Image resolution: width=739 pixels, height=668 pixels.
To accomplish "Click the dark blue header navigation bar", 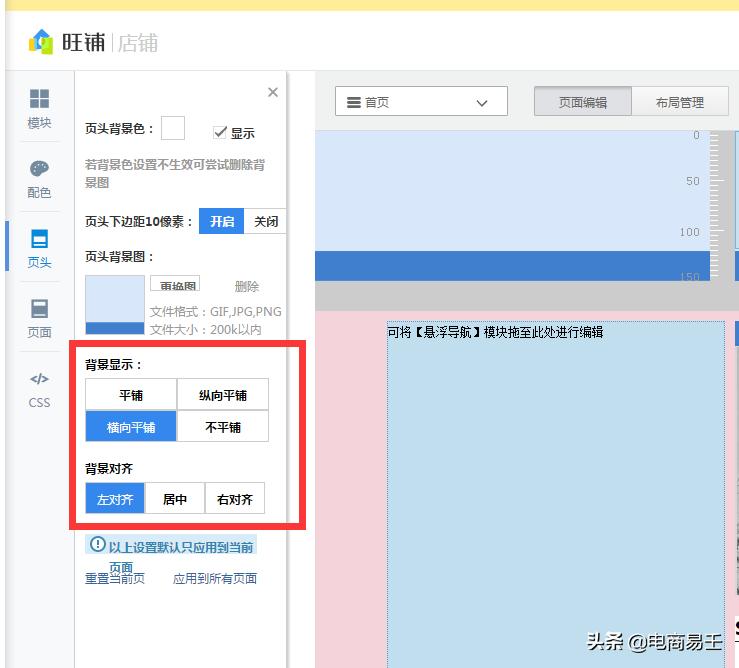I will pos(512,266).
